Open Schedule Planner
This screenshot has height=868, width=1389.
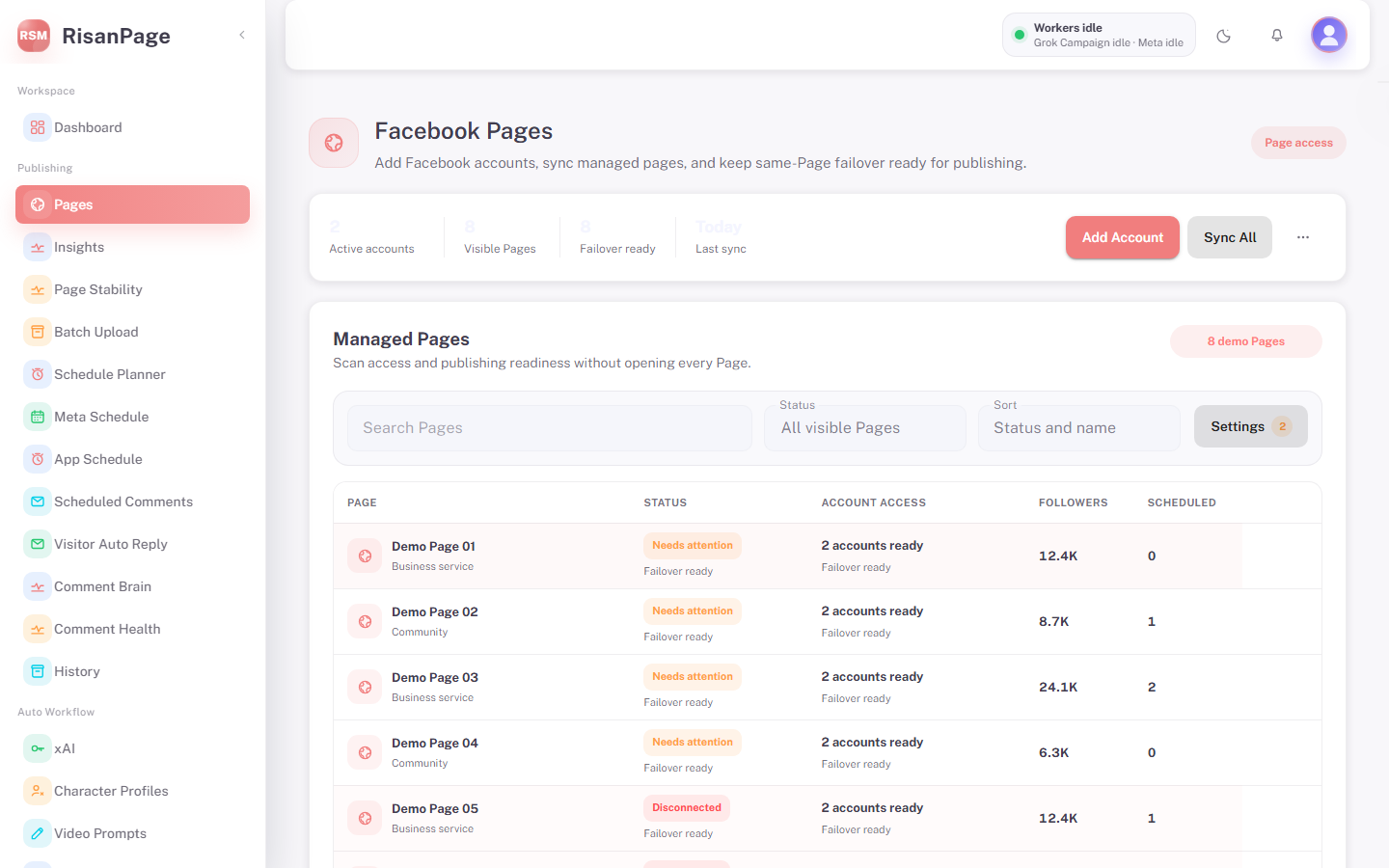point(132,374)
